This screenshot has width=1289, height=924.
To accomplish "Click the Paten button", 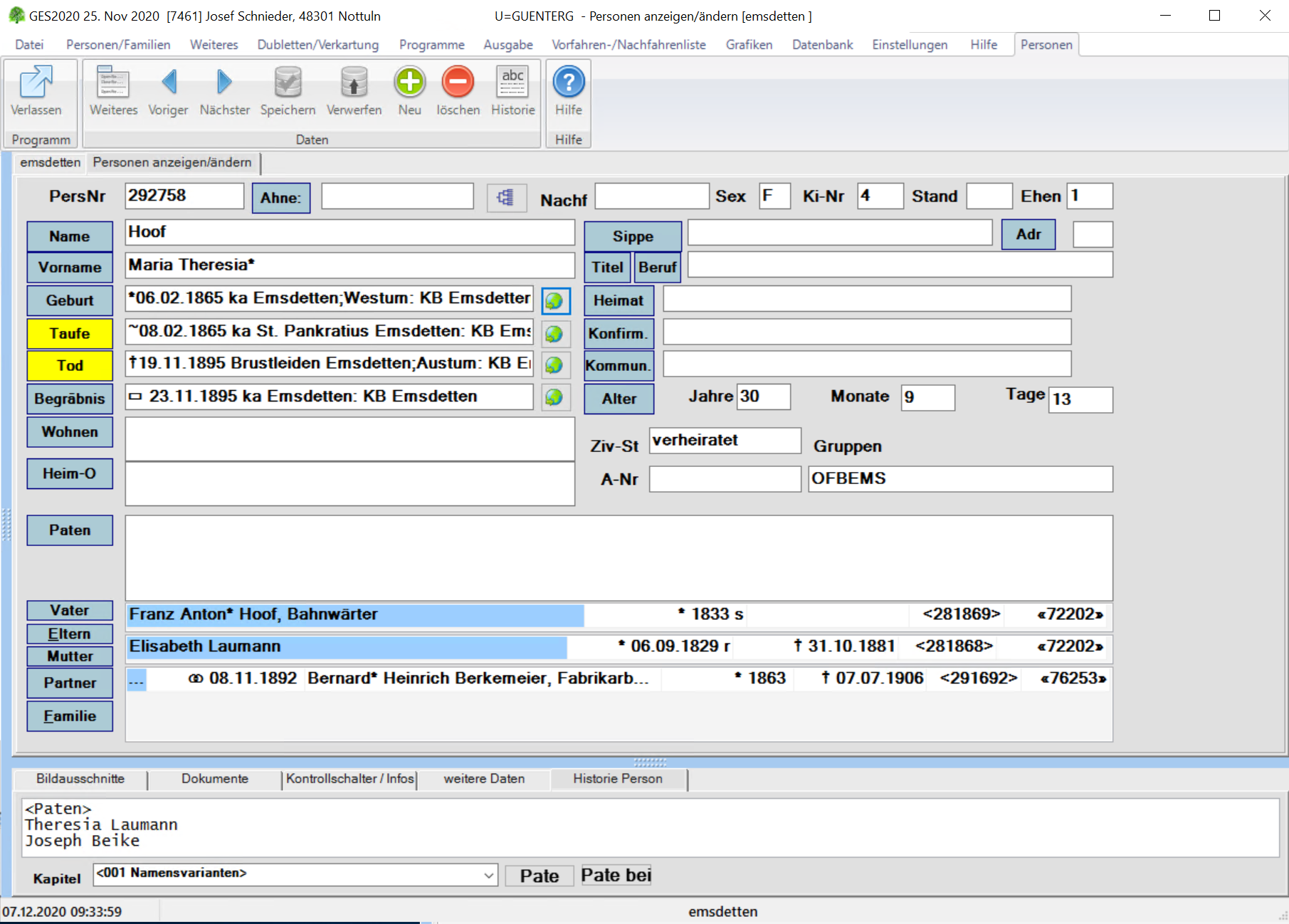I will click(70, 530).
